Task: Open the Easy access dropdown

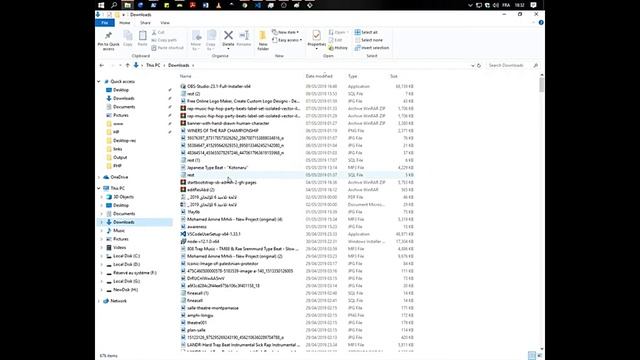Action: 287,40
